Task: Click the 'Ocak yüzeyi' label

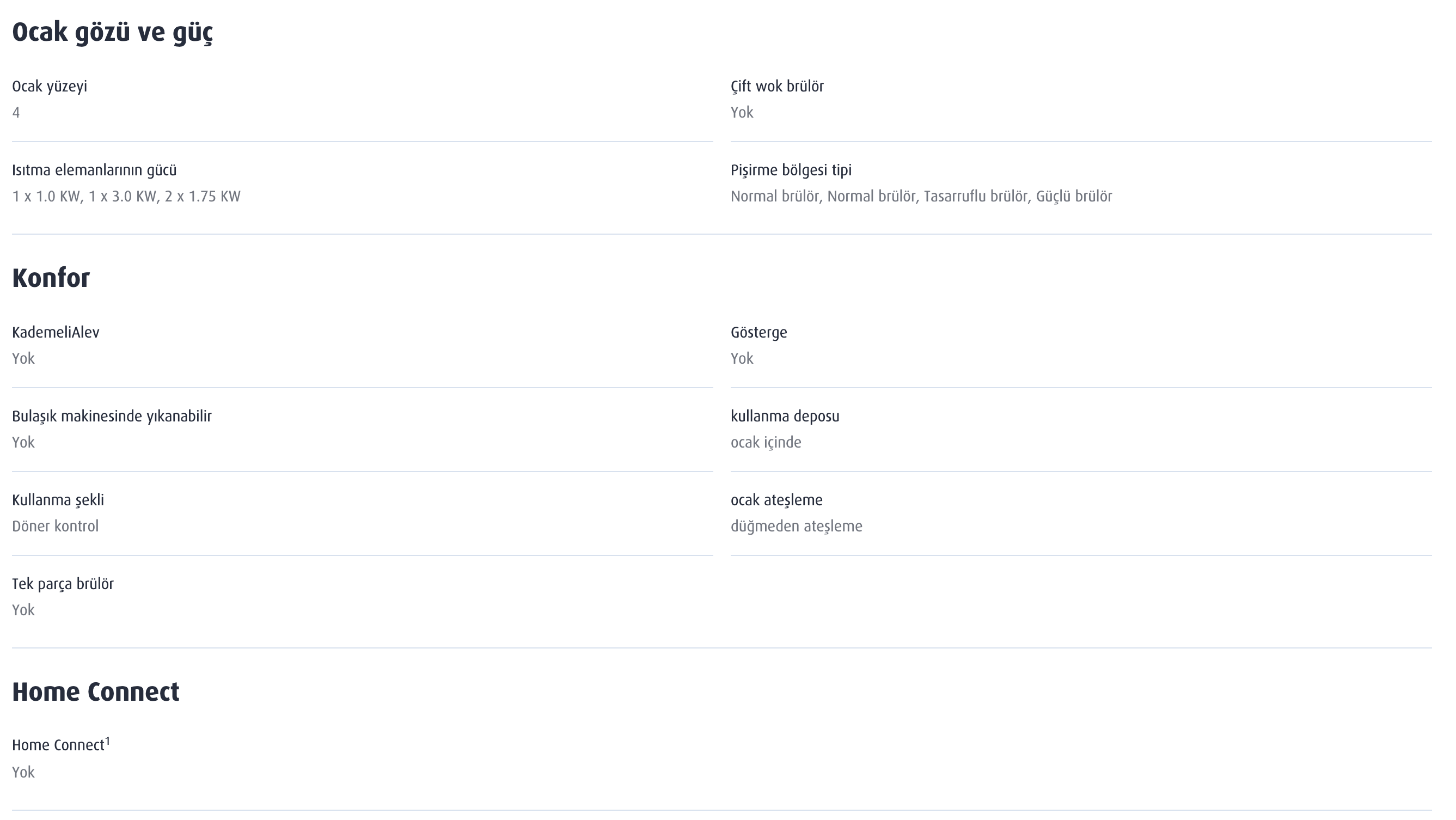Action: coord(50,87)
